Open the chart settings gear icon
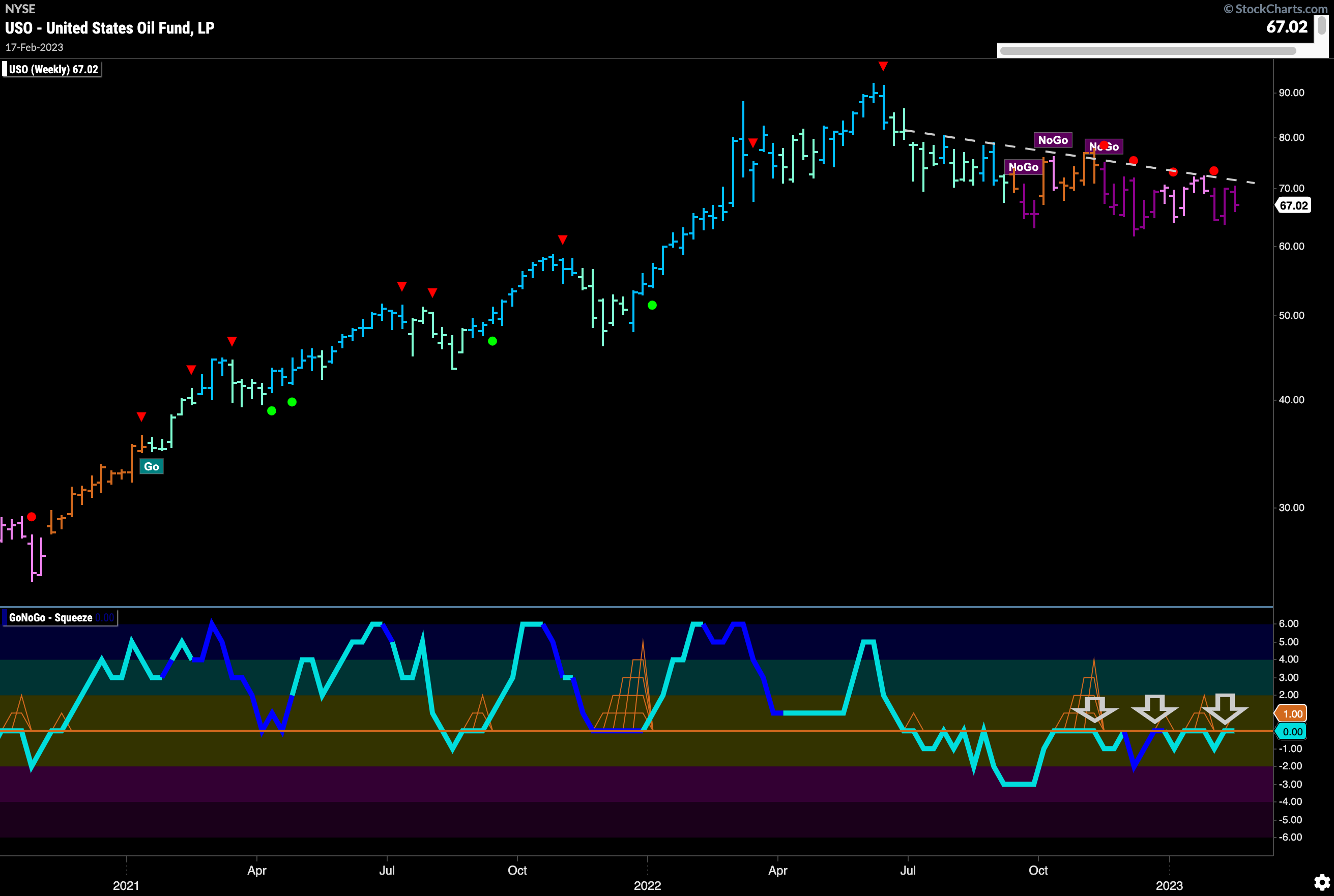Screen dimensions: 1334x896 click(x=1321, y=882)
